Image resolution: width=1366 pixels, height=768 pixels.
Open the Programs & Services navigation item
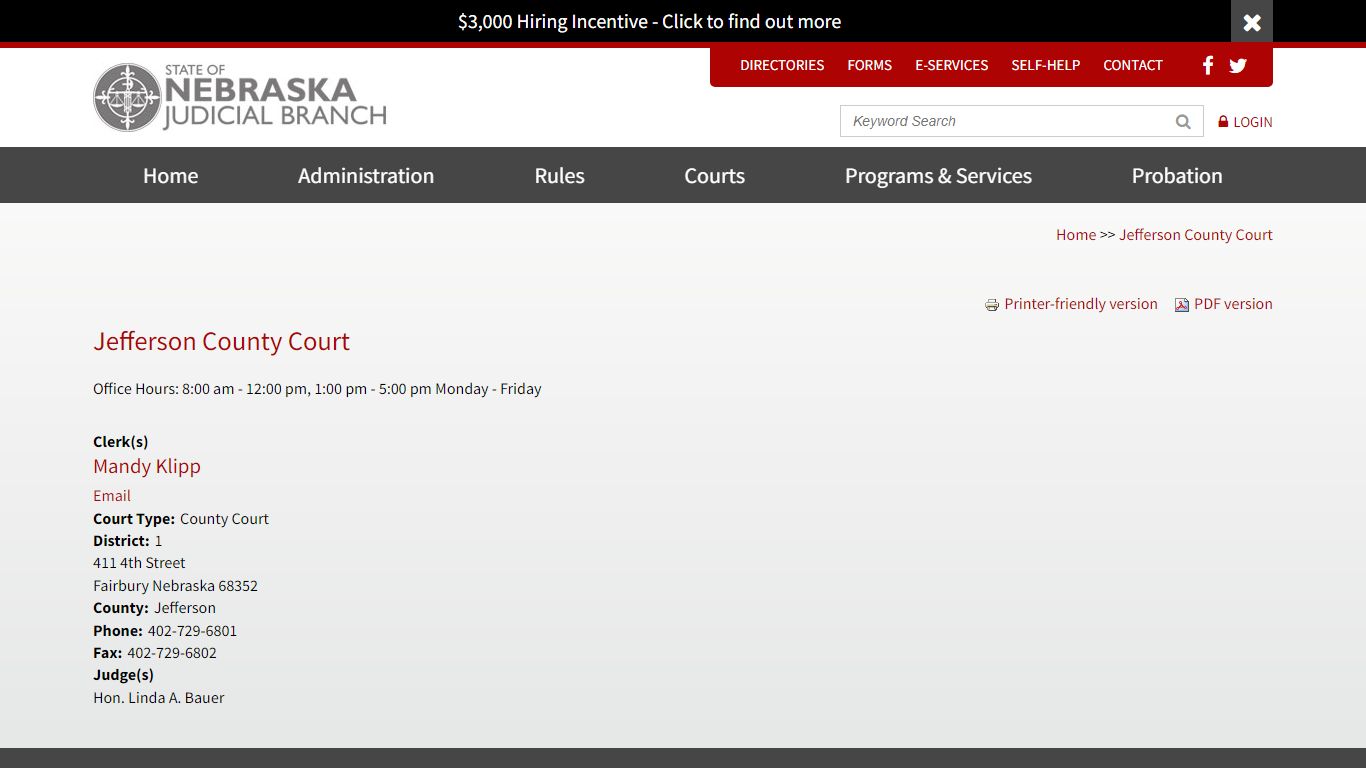(938, 175)
